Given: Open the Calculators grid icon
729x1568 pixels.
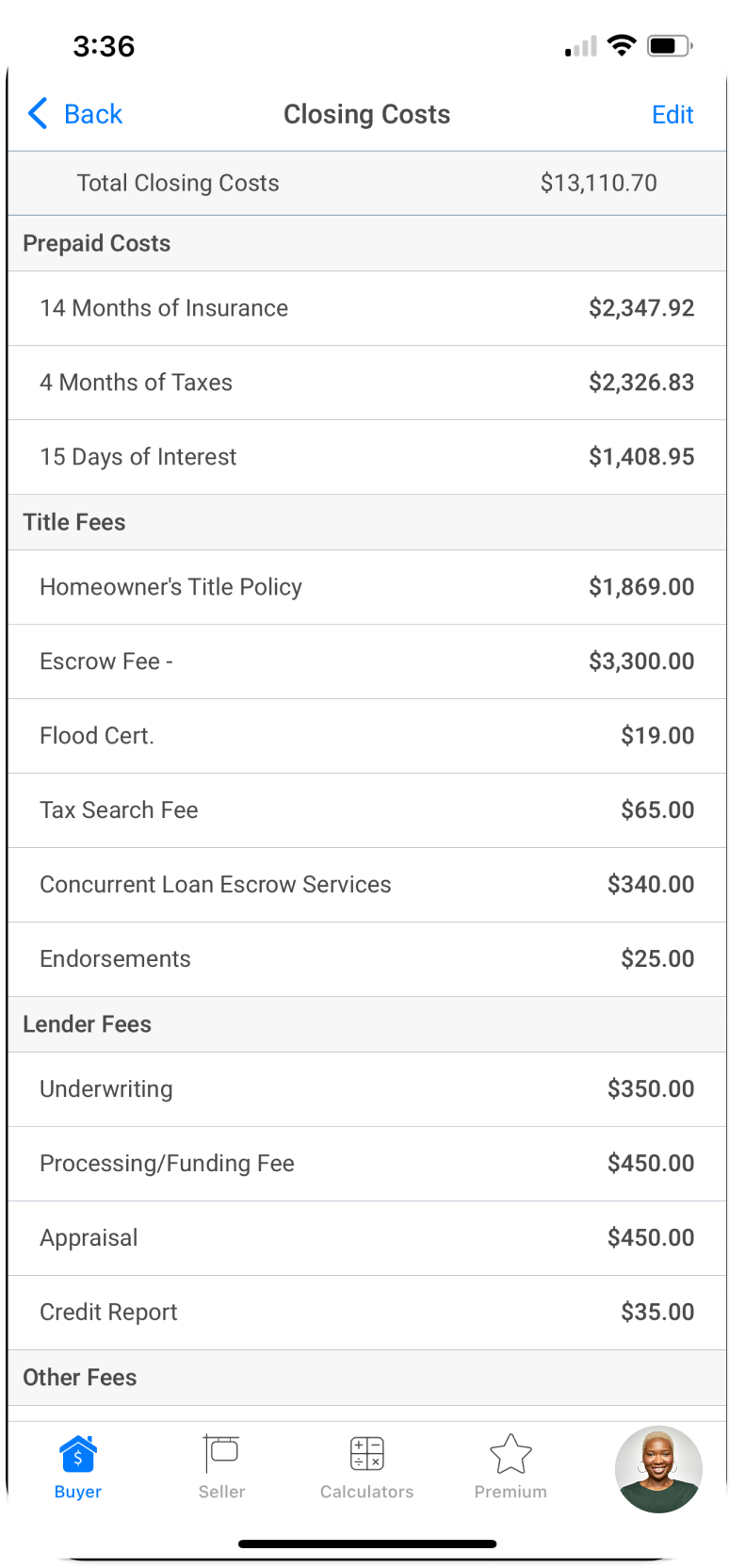Looking at the screenshot, I should (x=366, y=1454).
